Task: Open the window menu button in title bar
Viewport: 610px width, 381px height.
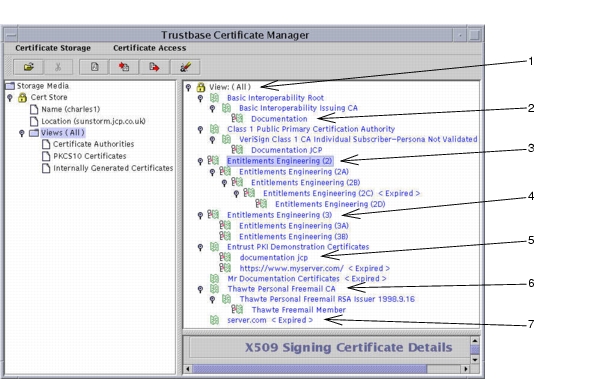Action: point(11,35)
